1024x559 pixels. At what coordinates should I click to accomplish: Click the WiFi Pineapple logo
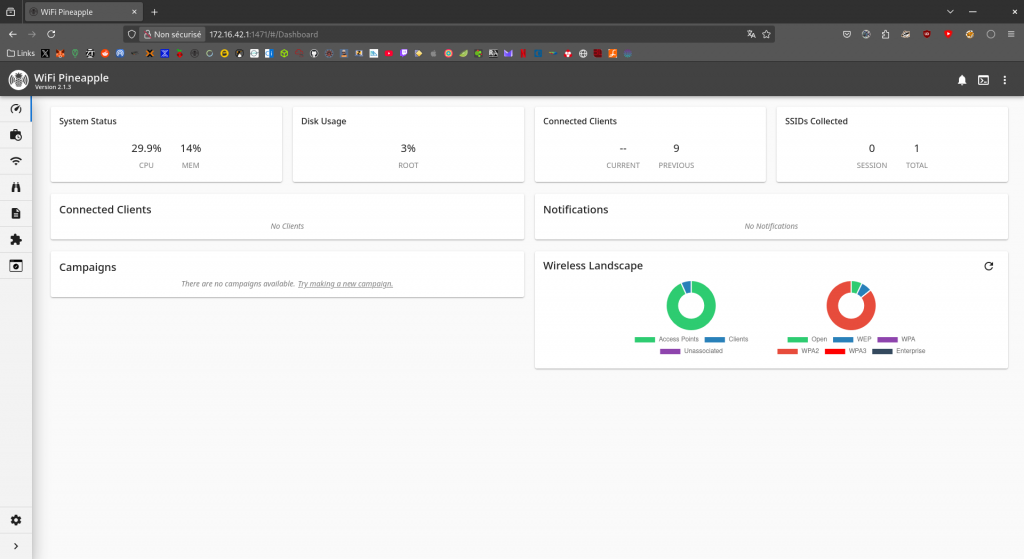coord(18,80)
